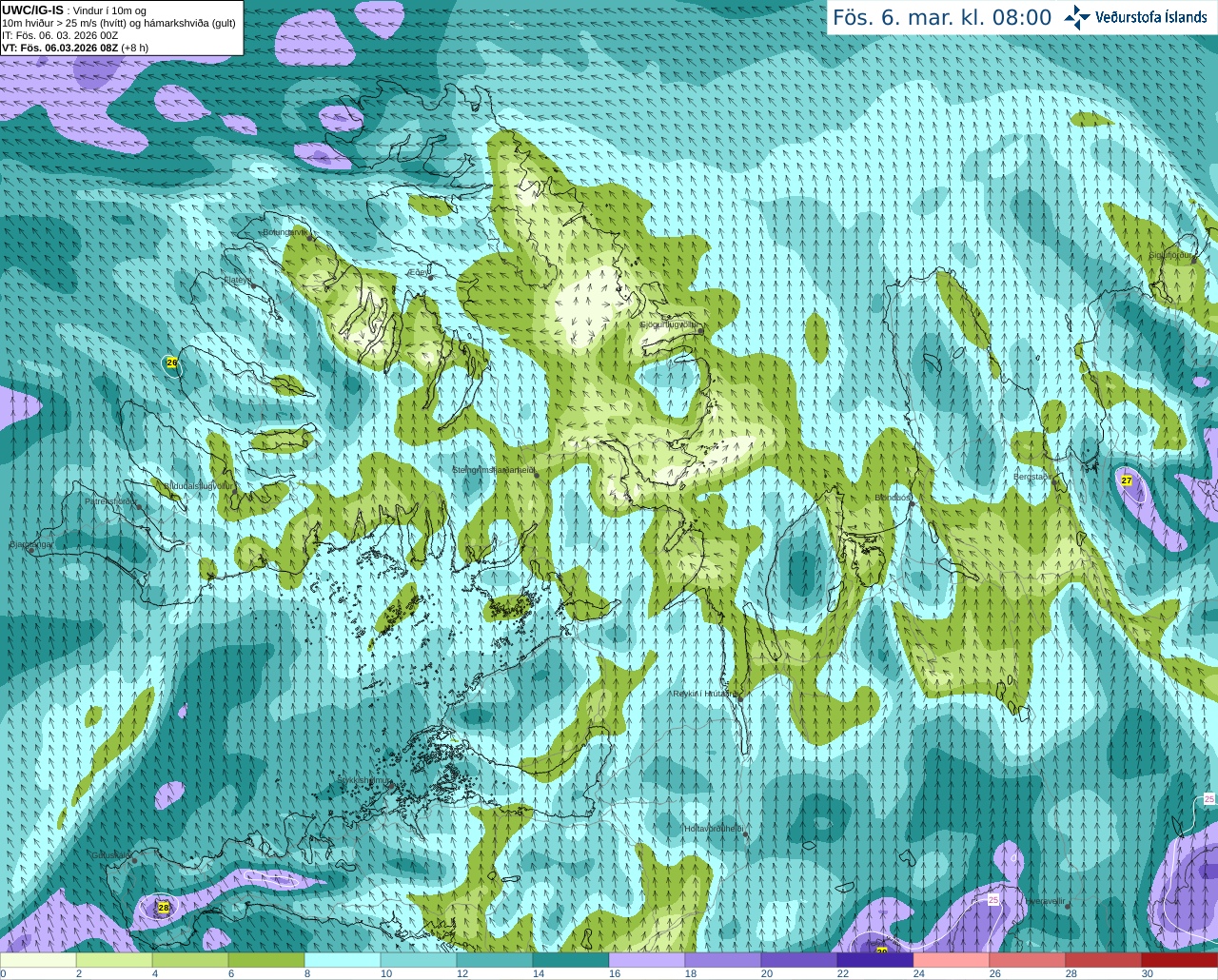Screen dimensions: 1218x980
Task: Click the legend scale number 16
Action: tap(615, 973)
